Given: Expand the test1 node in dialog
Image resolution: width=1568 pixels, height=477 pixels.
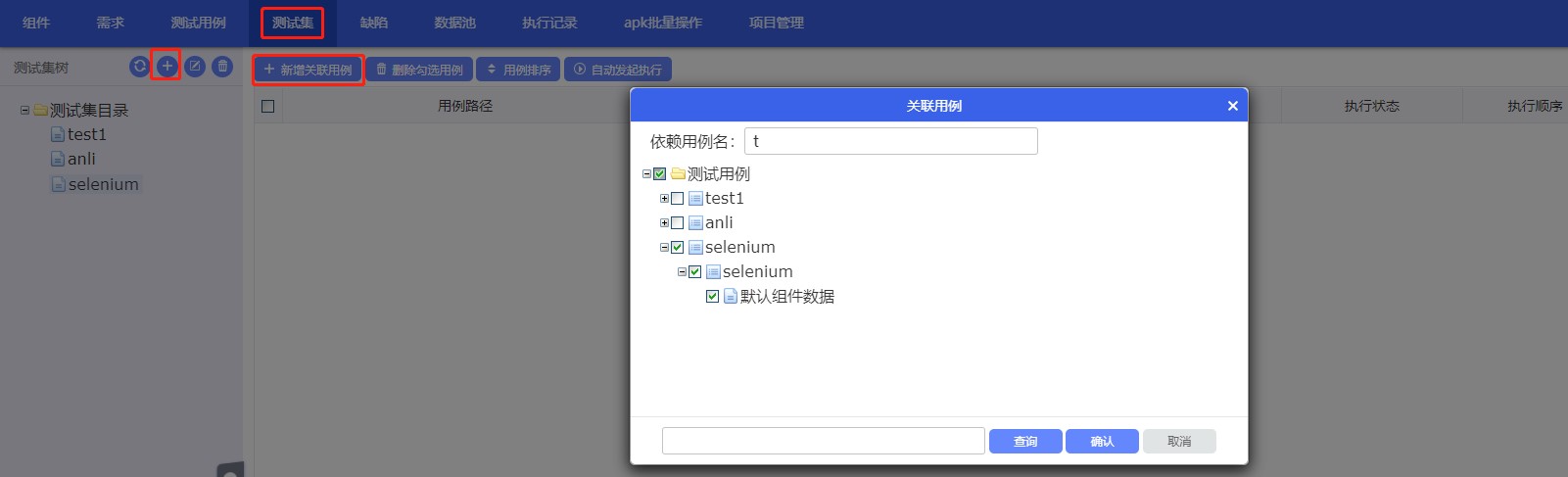Looking at the screenshot, I should point(664,198).
